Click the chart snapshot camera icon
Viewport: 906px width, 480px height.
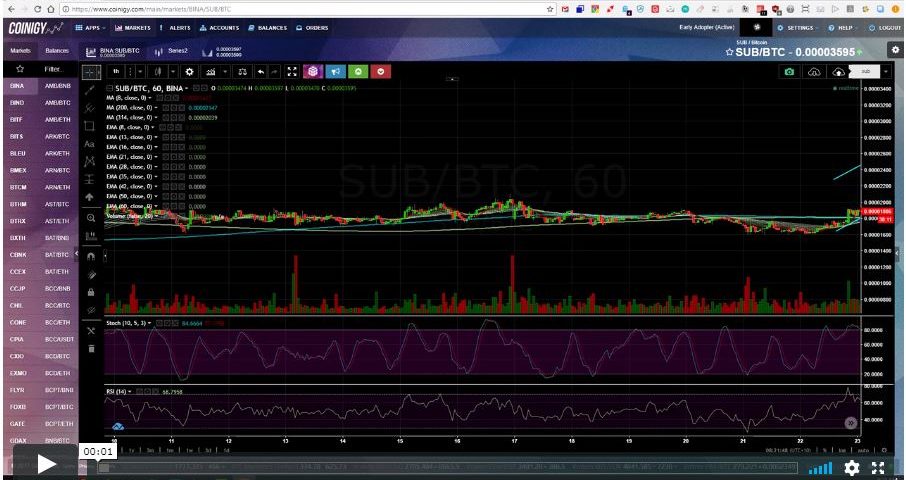[789, 72]
